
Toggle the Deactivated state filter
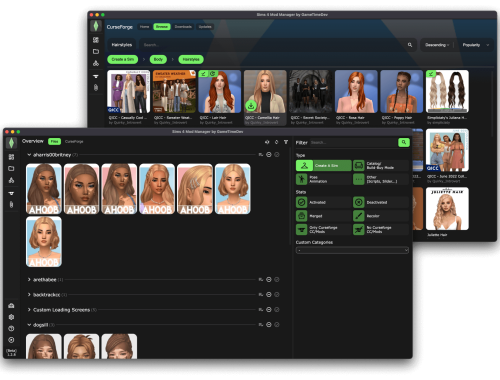[x=381, y=202]
